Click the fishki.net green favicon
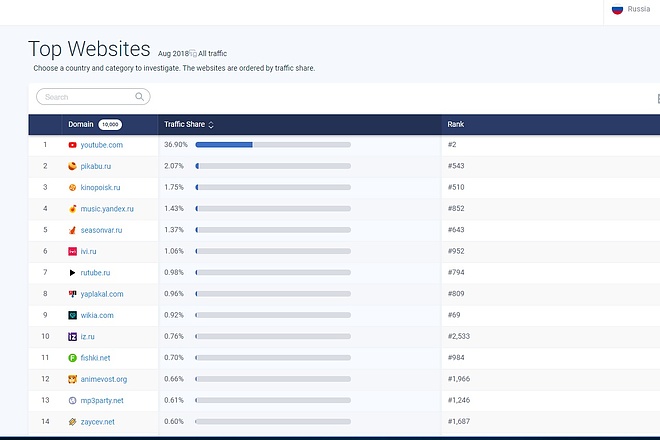Viewport: 660px width, 440px height. click(72, 358)
